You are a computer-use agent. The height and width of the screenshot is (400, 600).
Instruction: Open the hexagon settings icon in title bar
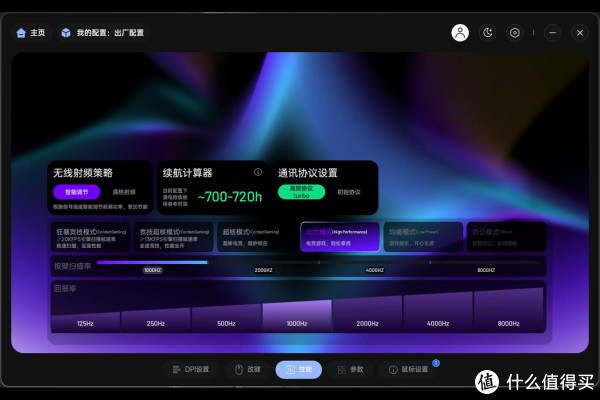point(515,32)
